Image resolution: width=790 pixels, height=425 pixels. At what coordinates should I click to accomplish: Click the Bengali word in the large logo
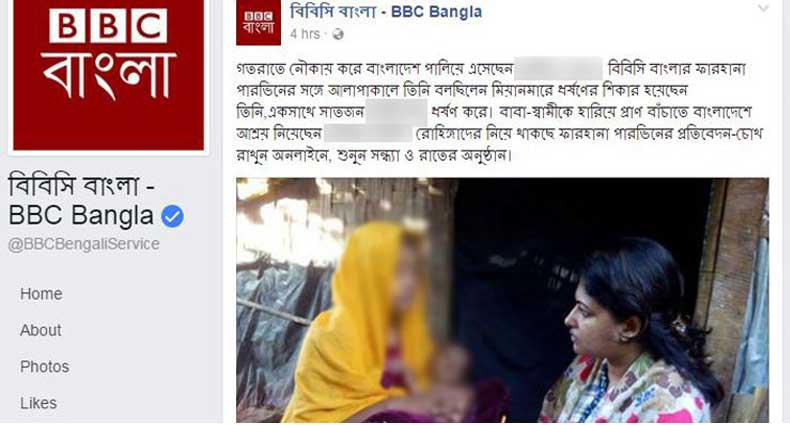click(x=109, y=75)
